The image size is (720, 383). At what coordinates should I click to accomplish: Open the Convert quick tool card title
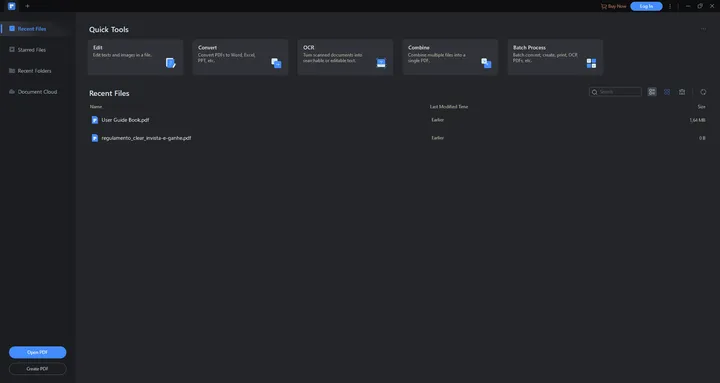click(208, 47)
